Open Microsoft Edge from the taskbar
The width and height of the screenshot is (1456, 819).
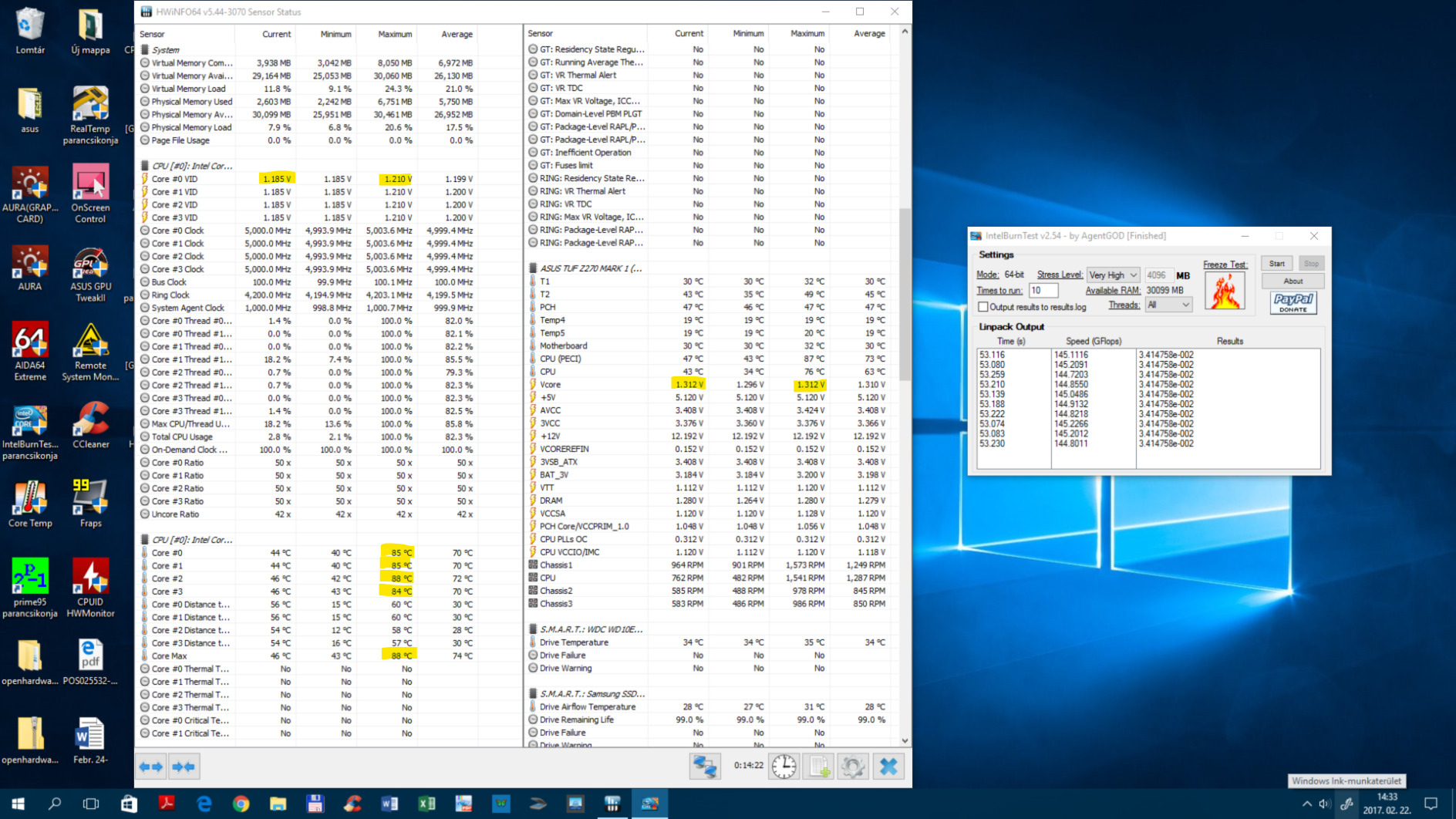(x=204, y=804)
